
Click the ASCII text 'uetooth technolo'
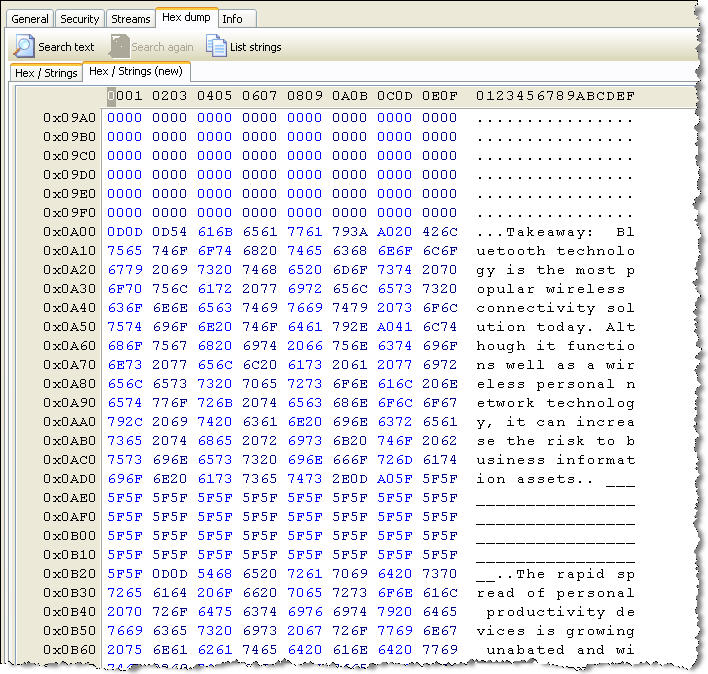coord(555,251)
